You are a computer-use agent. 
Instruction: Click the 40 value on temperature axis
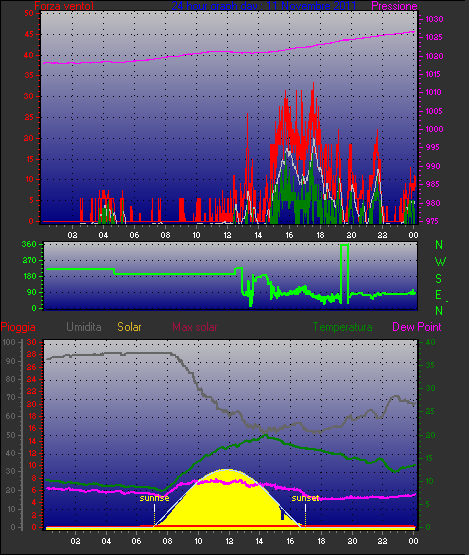tap(430, 342)
